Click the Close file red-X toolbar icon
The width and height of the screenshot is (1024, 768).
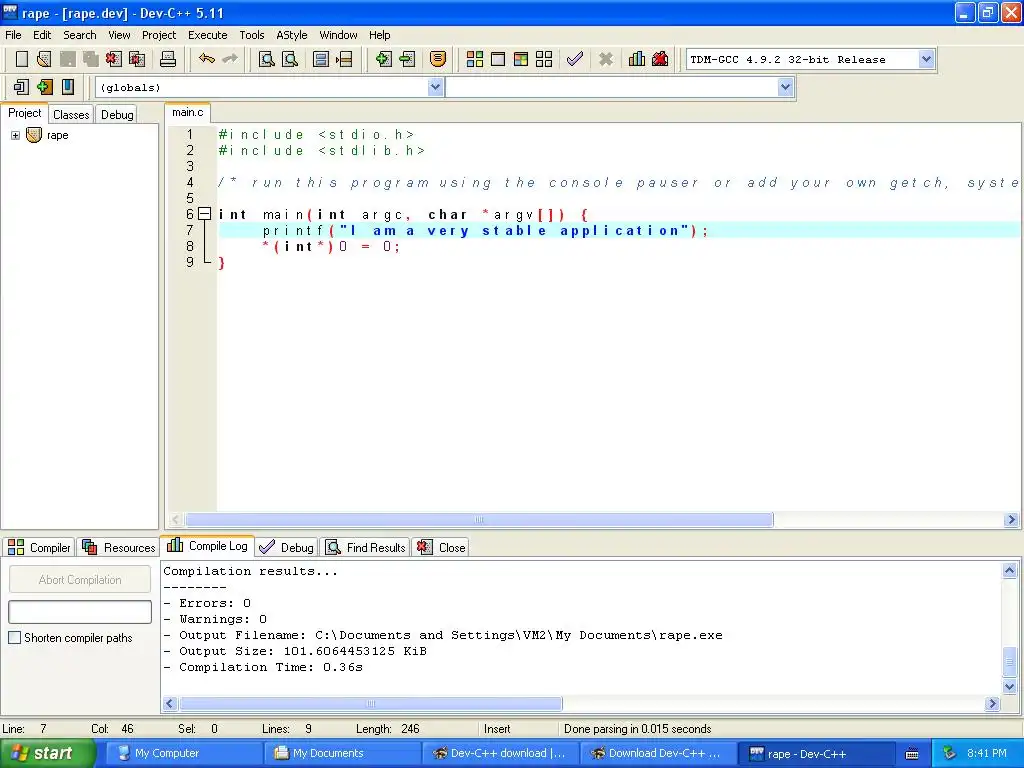(114, 59)
